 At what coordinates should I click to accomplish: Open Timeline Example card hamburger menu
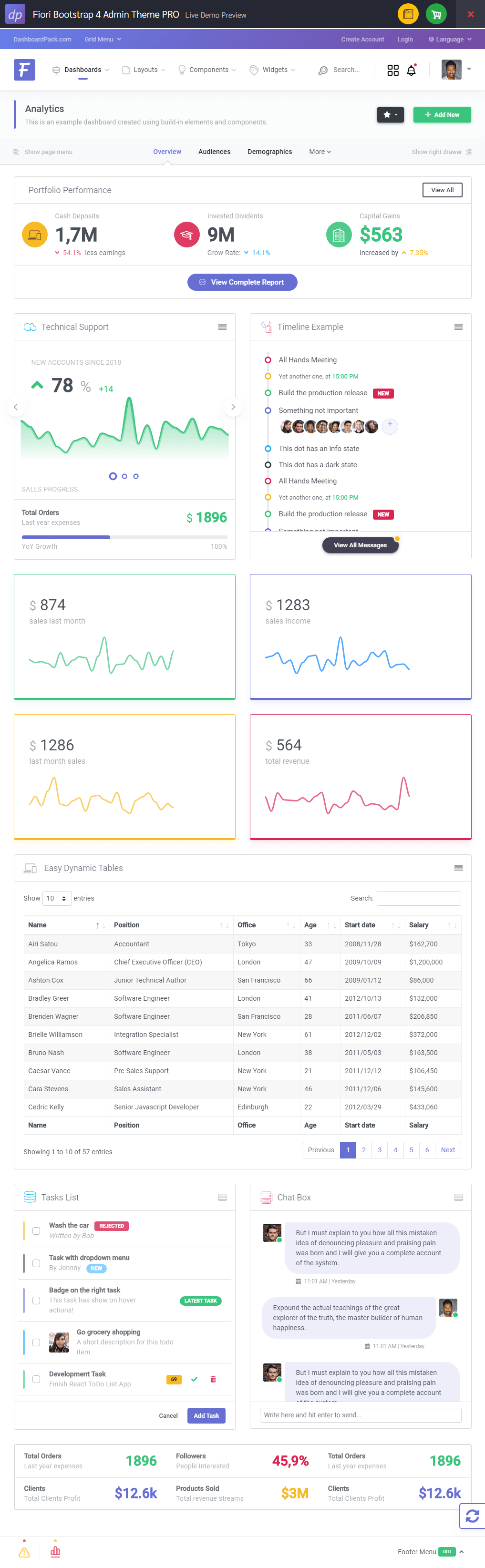(x=458, y=327)
